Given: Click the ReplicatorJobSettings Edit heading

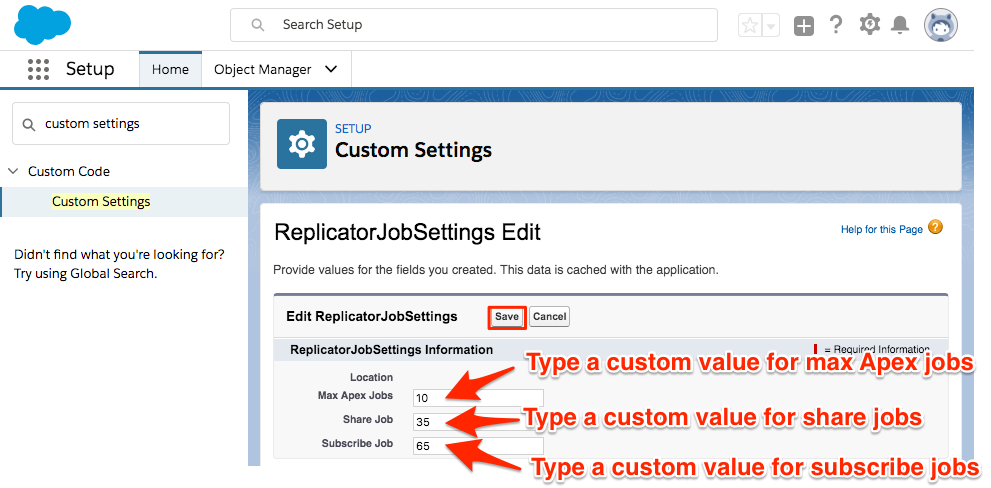Looking at the screenshot, I should point(408,233).
